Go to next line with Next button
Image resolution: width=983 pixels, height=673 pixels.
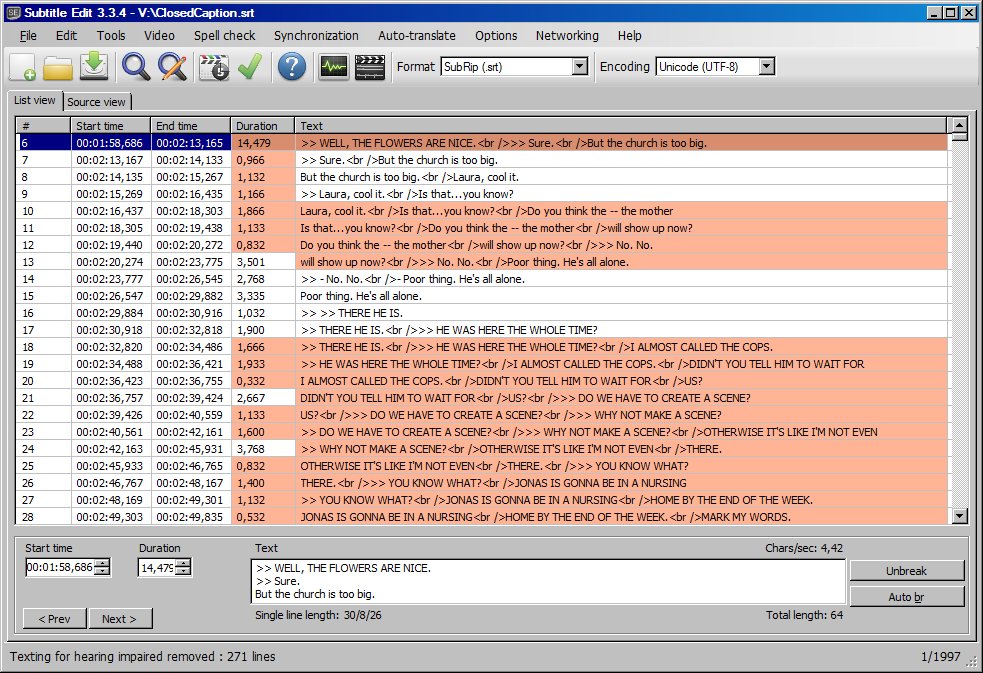120,618
